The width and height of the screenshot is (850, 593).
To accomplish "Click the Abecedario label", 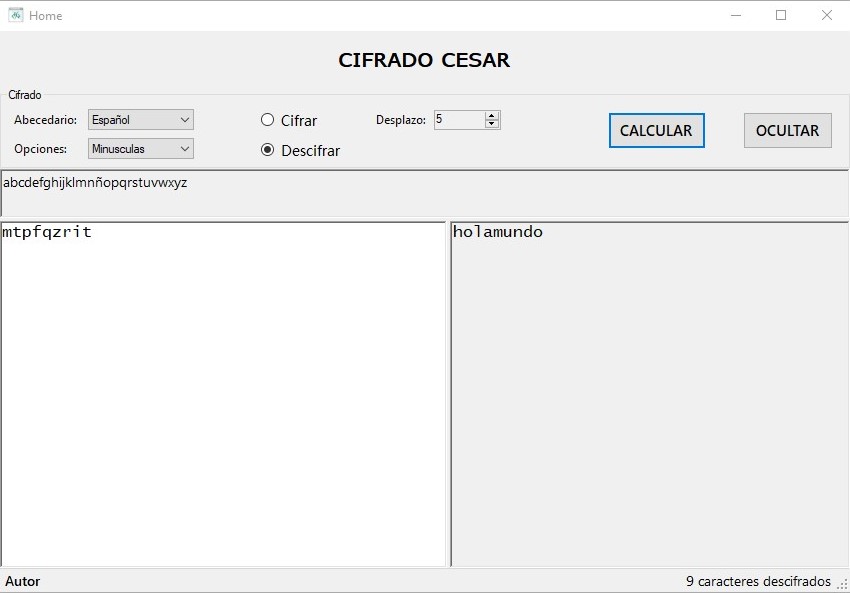I will (46, 120).
